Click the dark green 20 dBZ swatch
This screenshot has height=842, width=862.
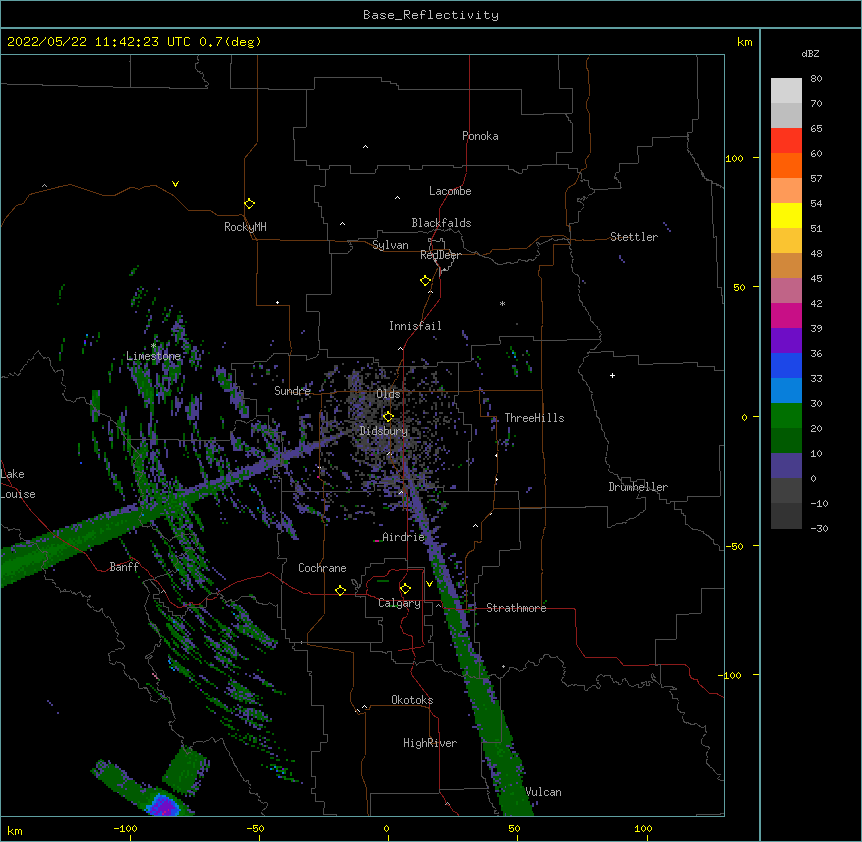[x=786, y=440]
